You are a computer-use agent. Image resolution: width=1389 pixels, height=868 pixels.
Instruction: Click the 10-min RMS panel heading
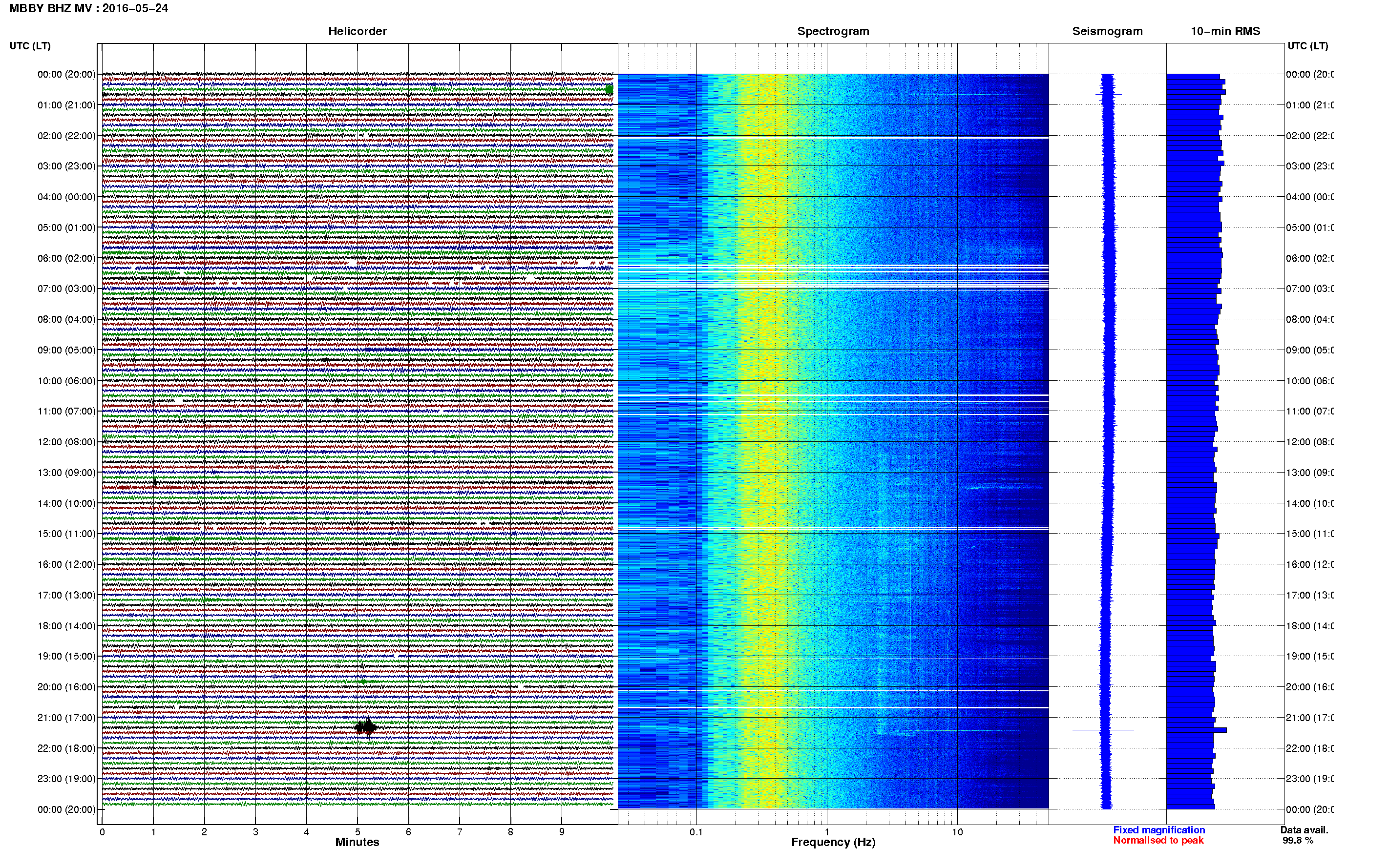(1225, 31)
